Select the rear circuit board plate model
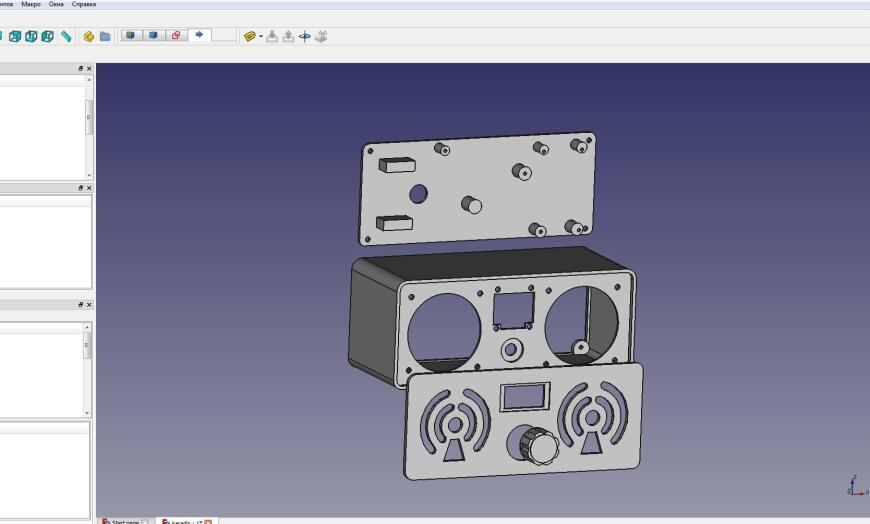Screen dimensions: 870x524 click(x=478, y=189)
